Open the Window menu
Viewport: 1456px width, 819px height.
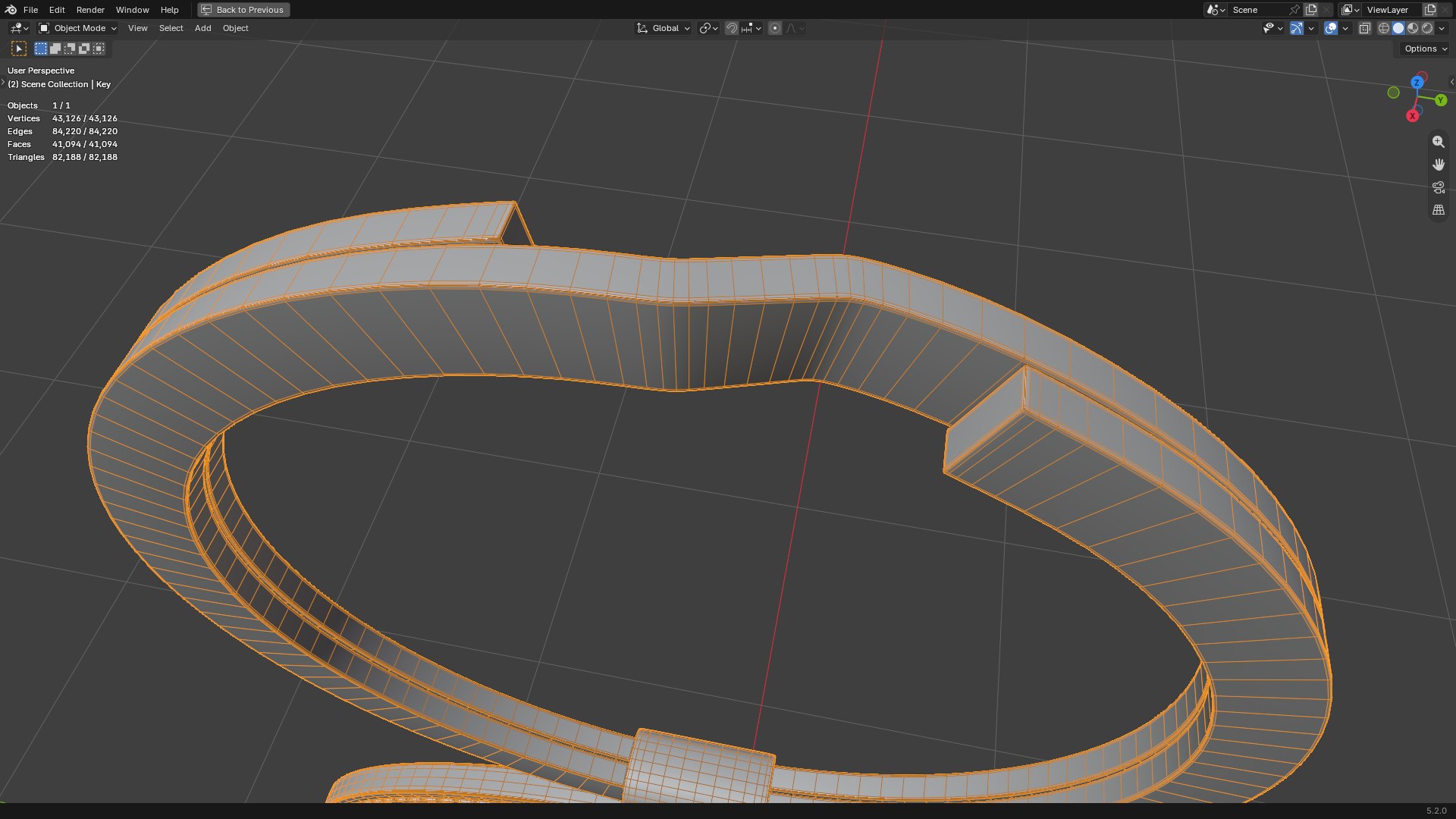pos(132,10)
